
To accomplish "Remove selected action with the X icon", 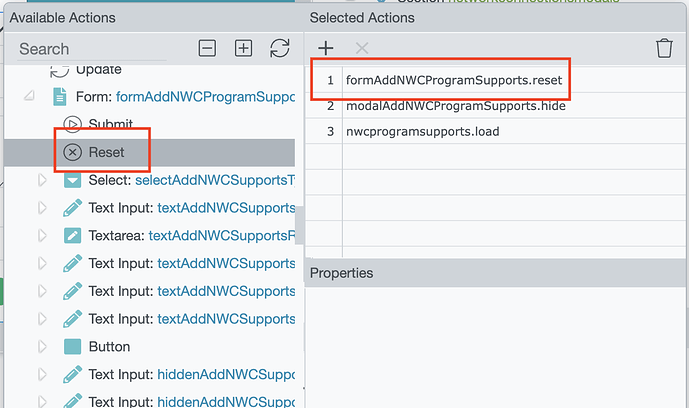I will tap(362, 48).
